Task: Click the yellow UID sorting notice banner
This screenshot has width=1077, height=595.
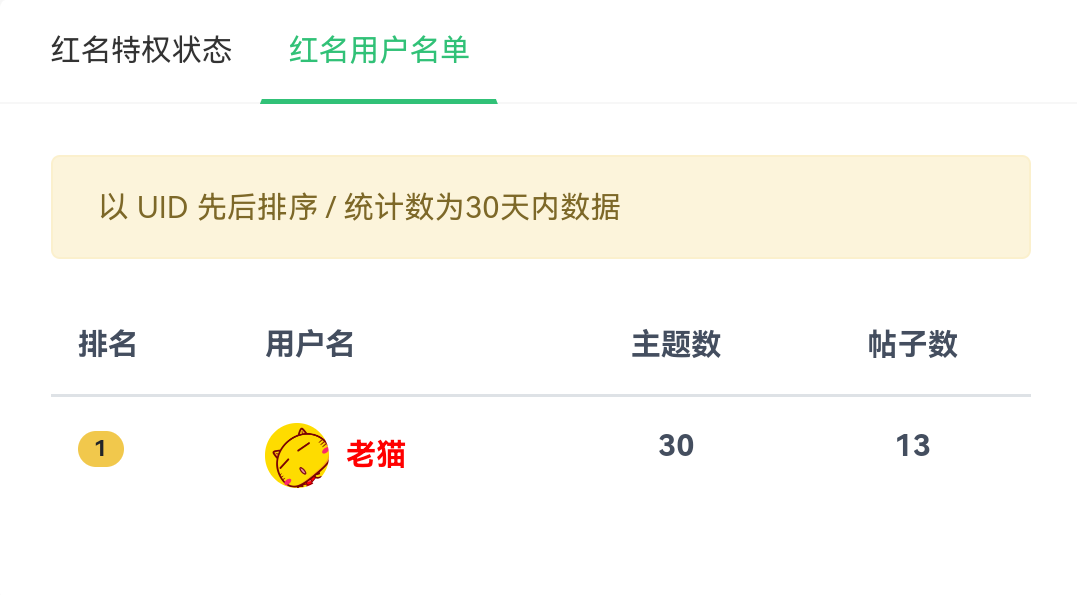Action: click(541, 207)
